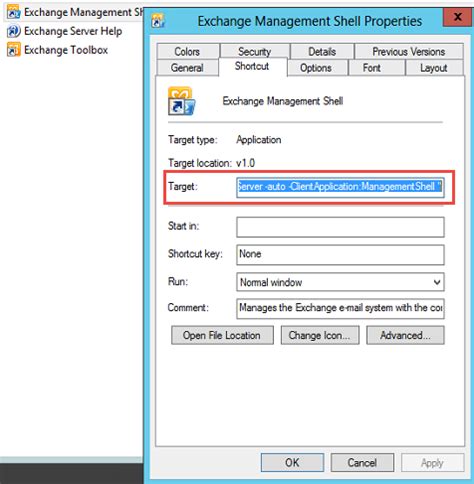Confirm the dialog with OK
This screenshot has width=474, height=484.
(x=292, y=462)
